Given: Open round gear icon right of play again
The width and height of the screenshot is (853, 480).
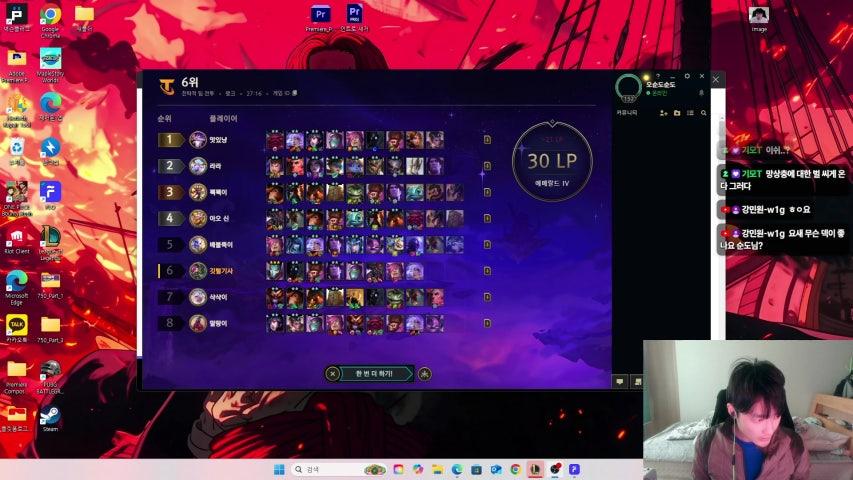Looking at the screenshot, I should click(x=425, y=374).
